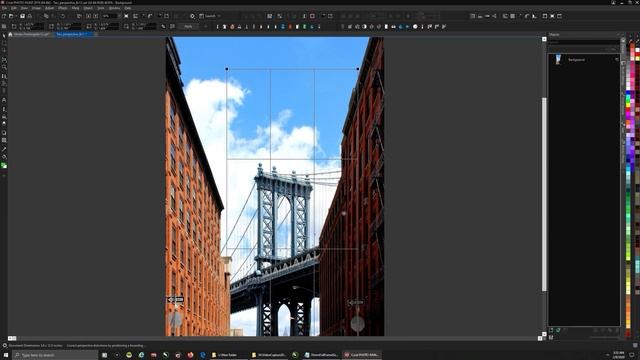640x360 pixels.
Task: Open the Effects menu
Action: click(x=62, y=8)
